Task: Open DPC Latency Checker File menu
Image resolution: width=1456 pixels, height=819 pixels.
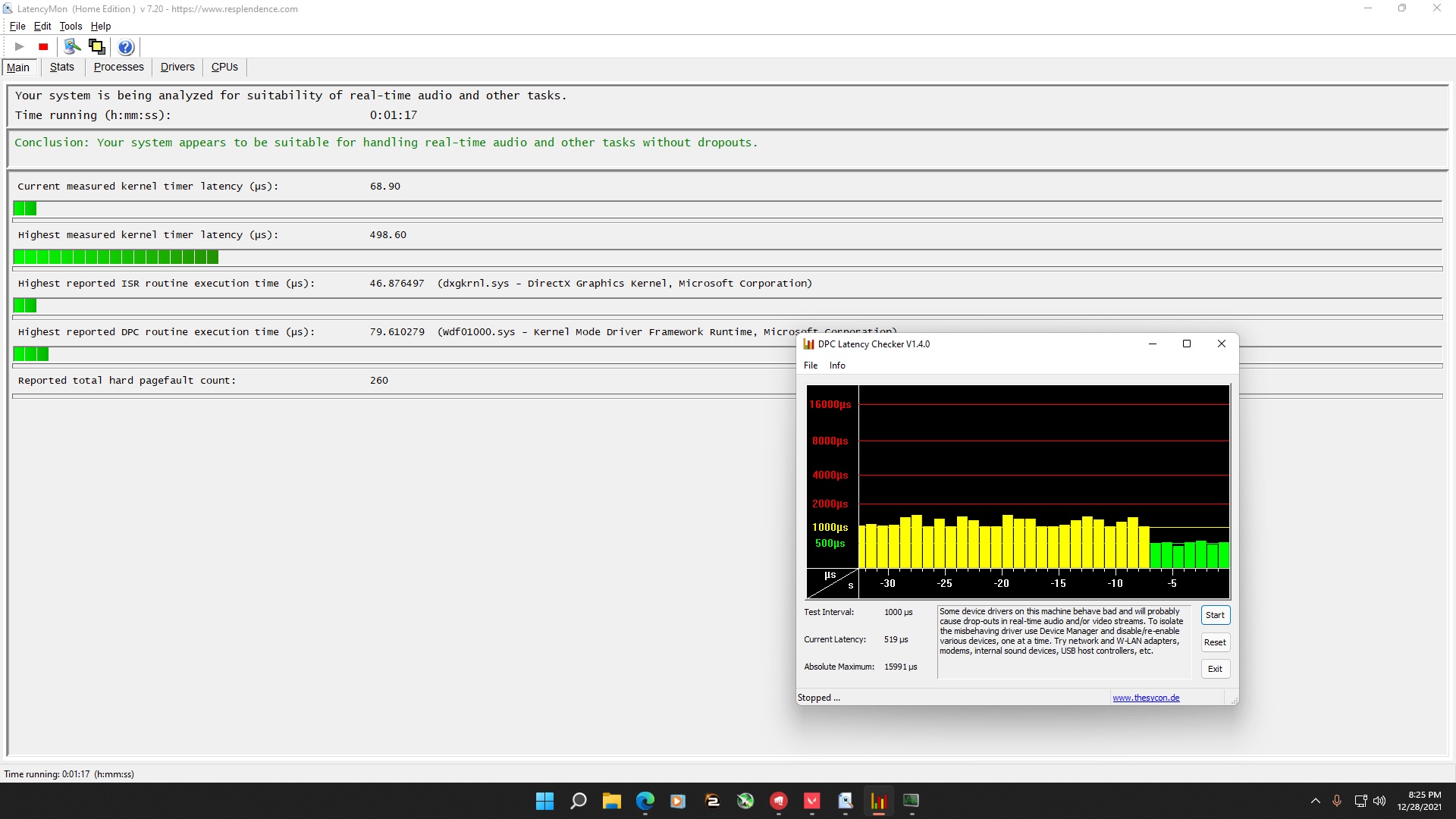Action: coord(811,366)
